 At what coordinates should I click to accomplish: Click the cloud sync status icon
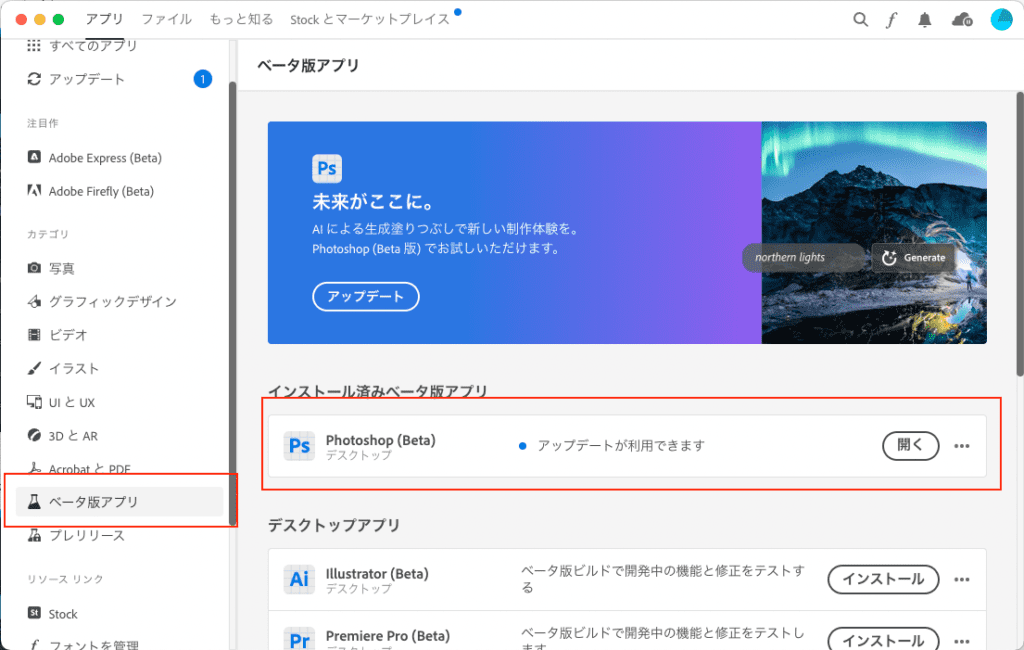[x=962, y=19]
